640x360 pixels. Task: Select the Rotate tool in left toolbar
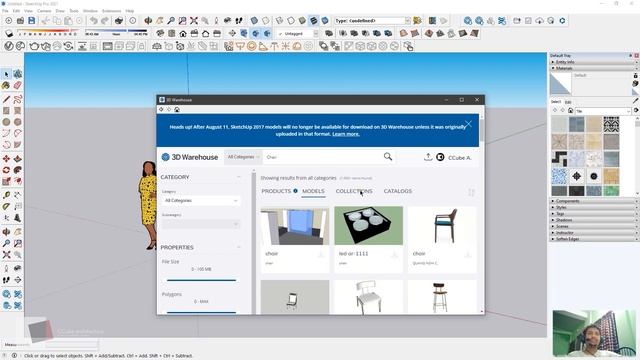(x=6, y=170)
